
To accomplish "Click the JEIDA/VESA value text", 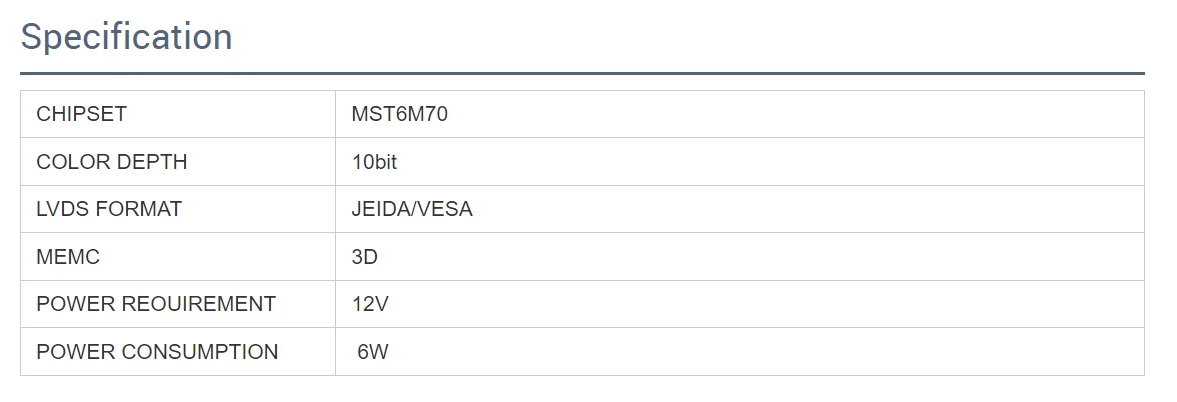I will 412,210.
